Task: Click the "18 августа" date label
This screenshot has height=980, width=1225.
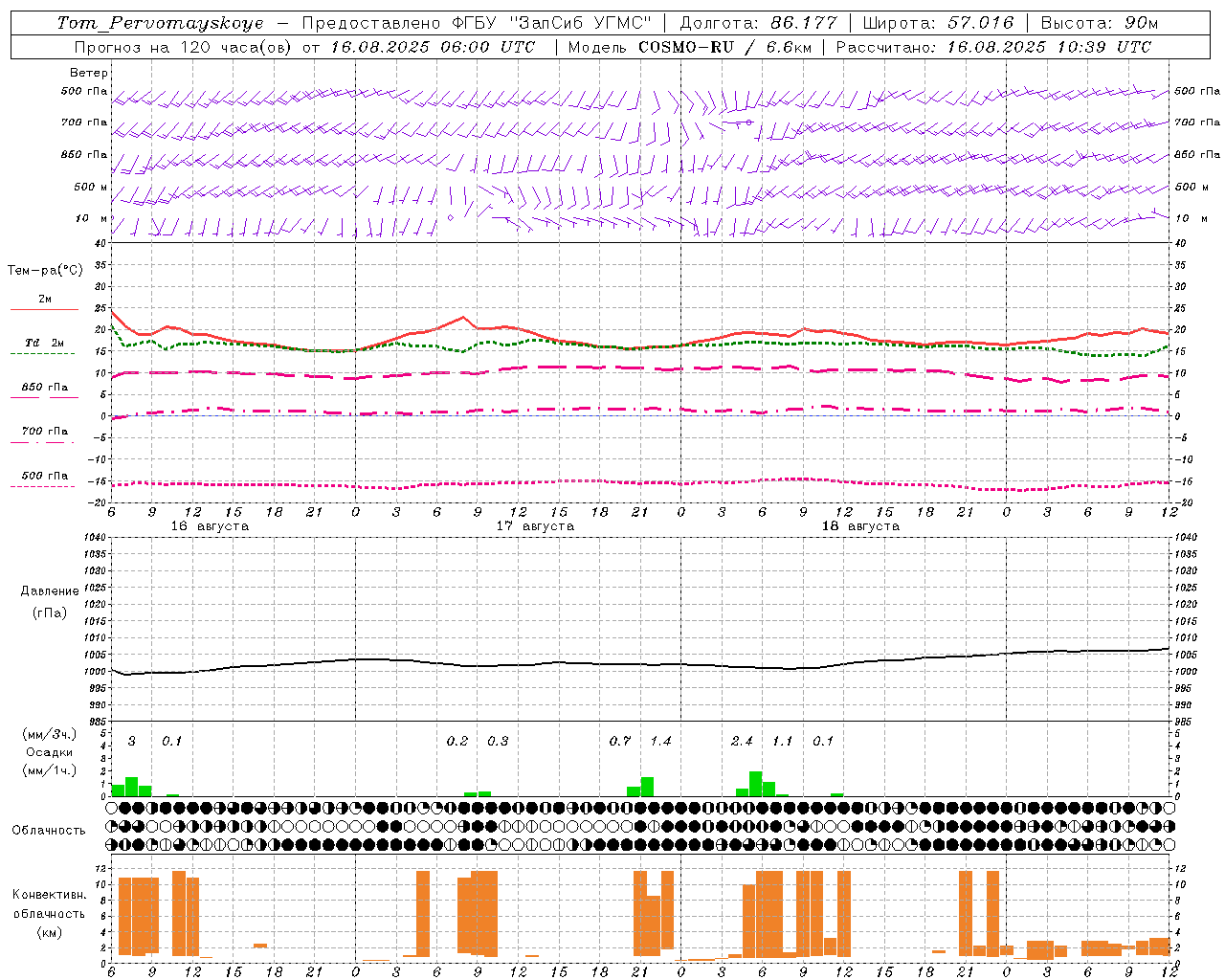Action: tap(860, 526)
